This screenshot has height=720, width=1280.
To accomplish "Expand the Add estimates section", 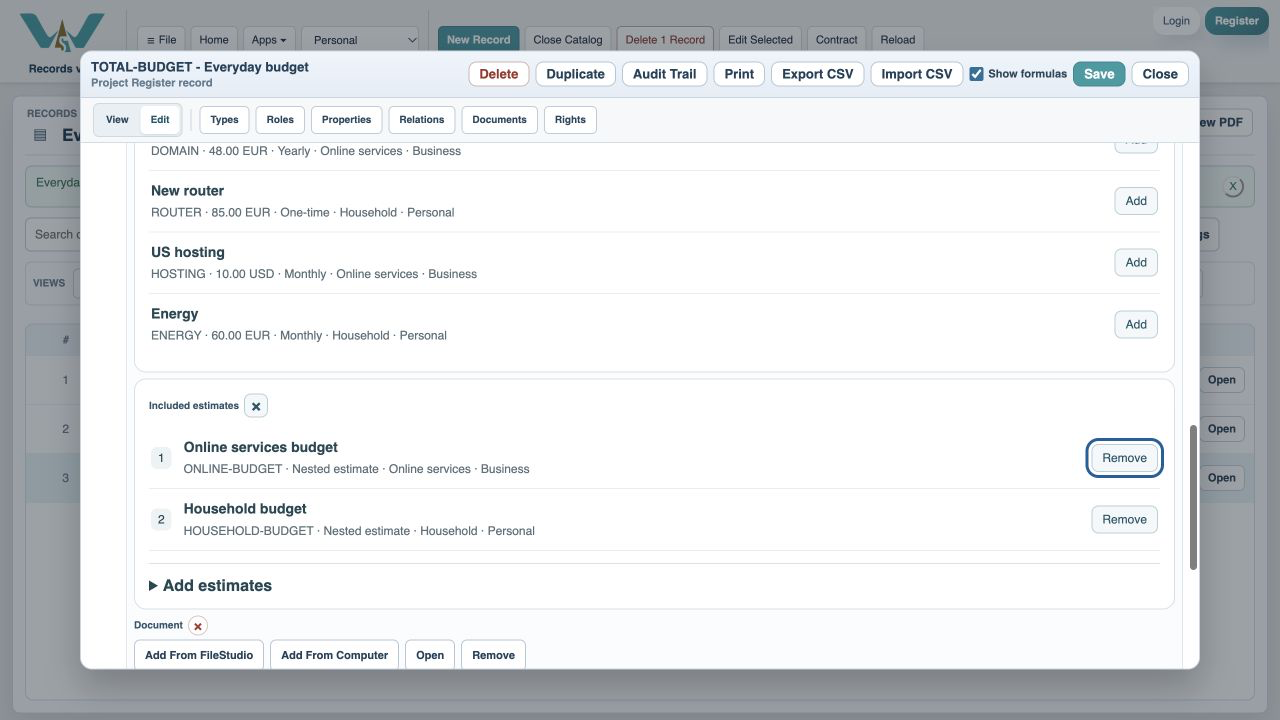I will (210, 586).
